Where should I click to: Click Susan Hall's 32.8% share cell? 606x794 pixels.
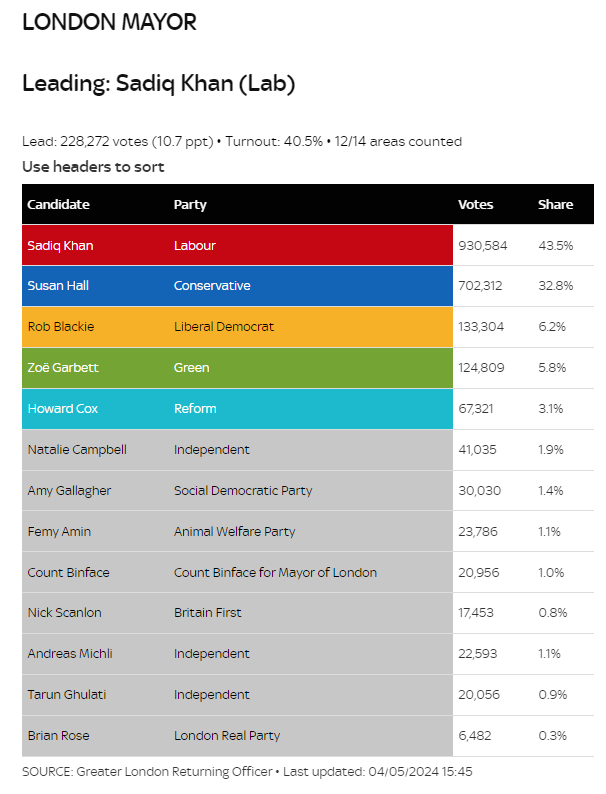(x=555, y=286)
